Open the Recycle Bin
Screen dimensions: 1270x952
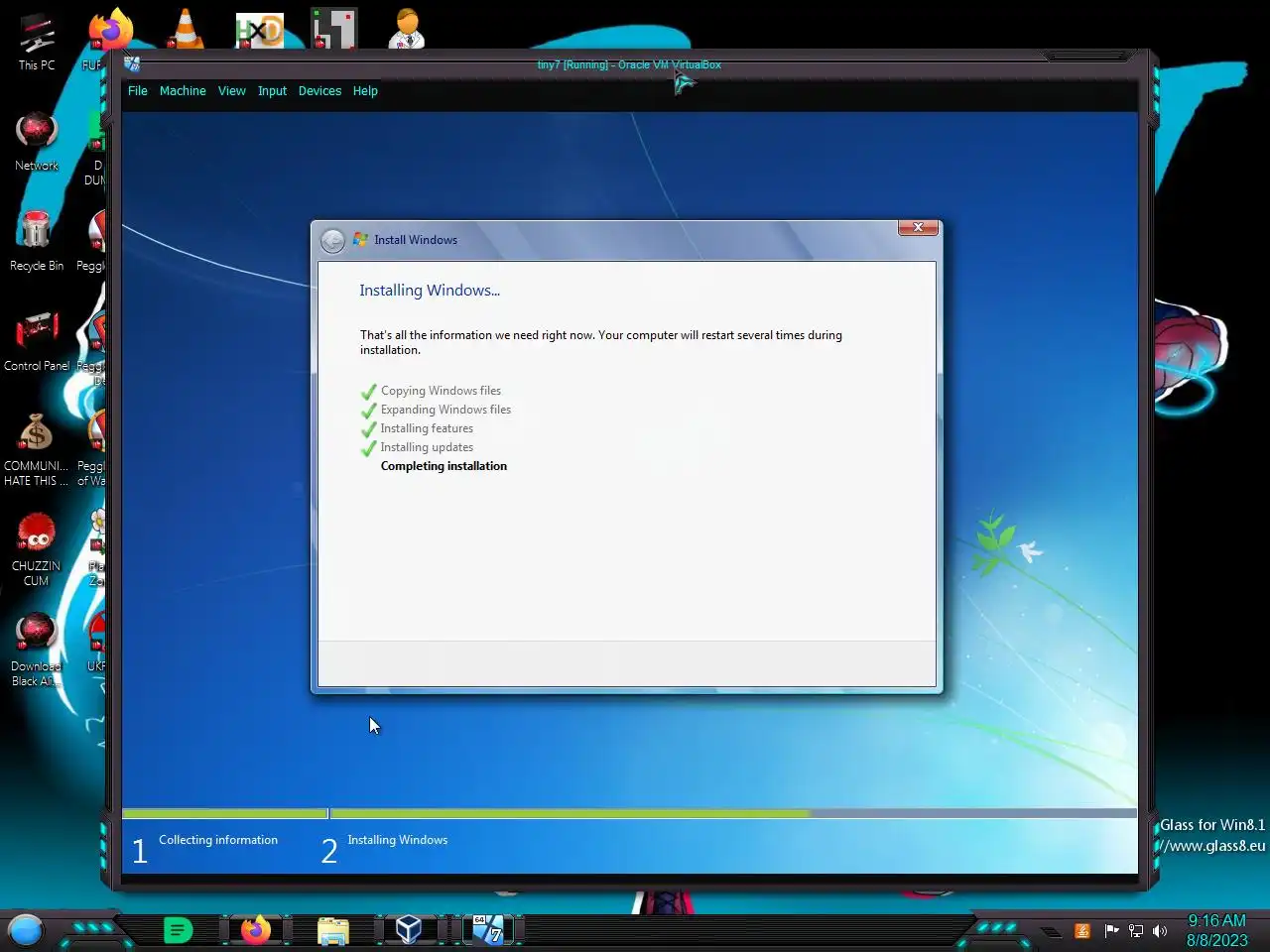[37, 242]
